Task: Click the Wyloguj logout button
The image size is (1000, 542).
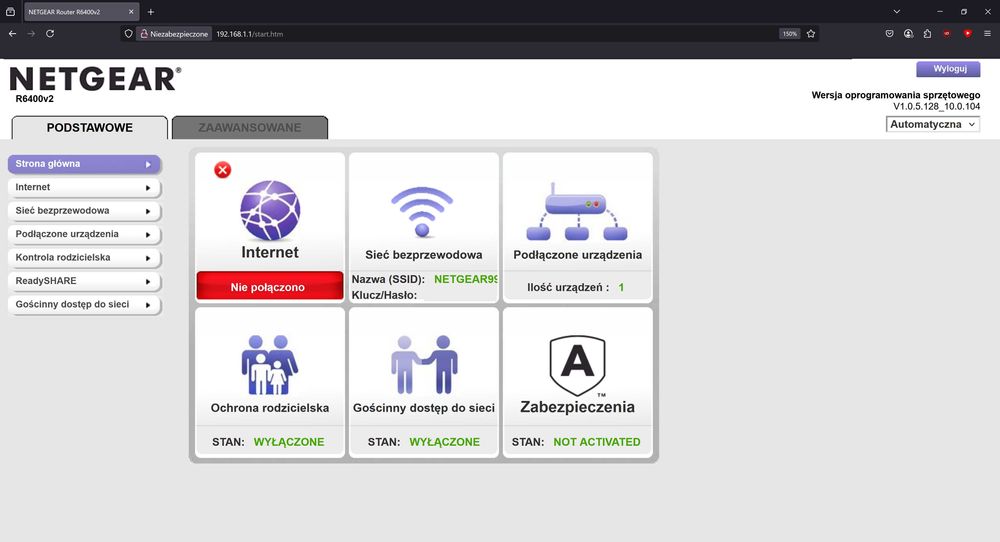Action: click(x=948, y=69)
